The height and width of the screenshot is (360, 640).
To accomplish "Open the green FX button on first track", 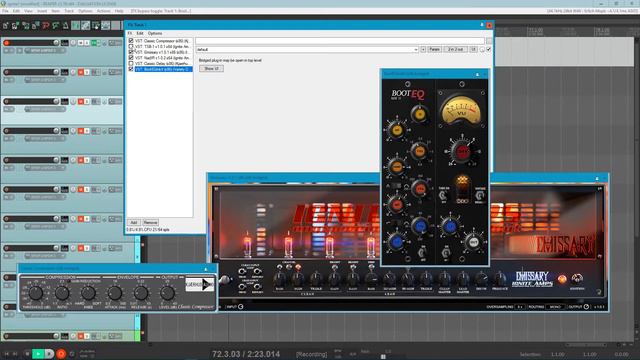I will pos(95,43).
